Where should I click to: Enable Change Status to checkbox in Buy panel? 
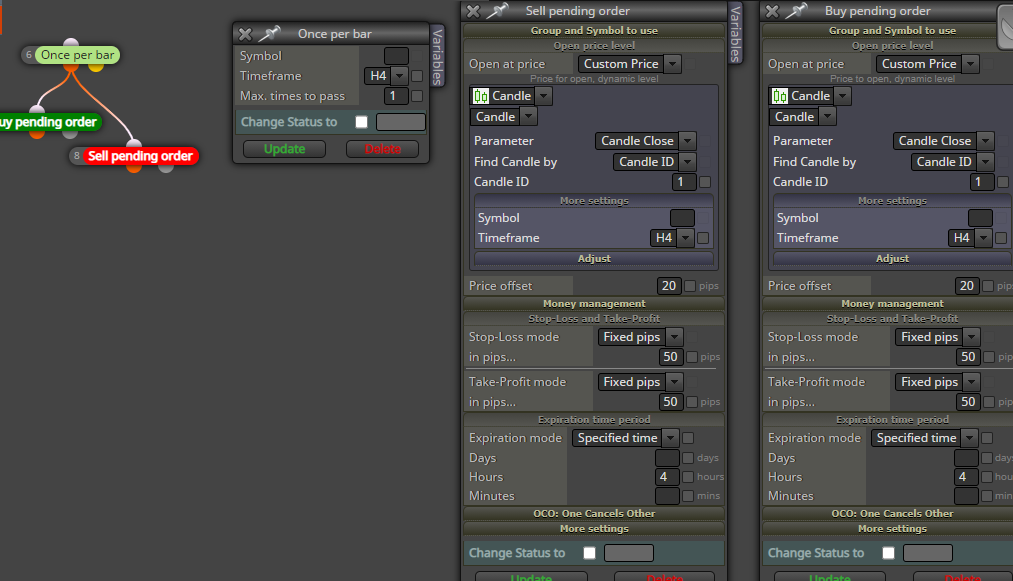[x=888, y=553]
